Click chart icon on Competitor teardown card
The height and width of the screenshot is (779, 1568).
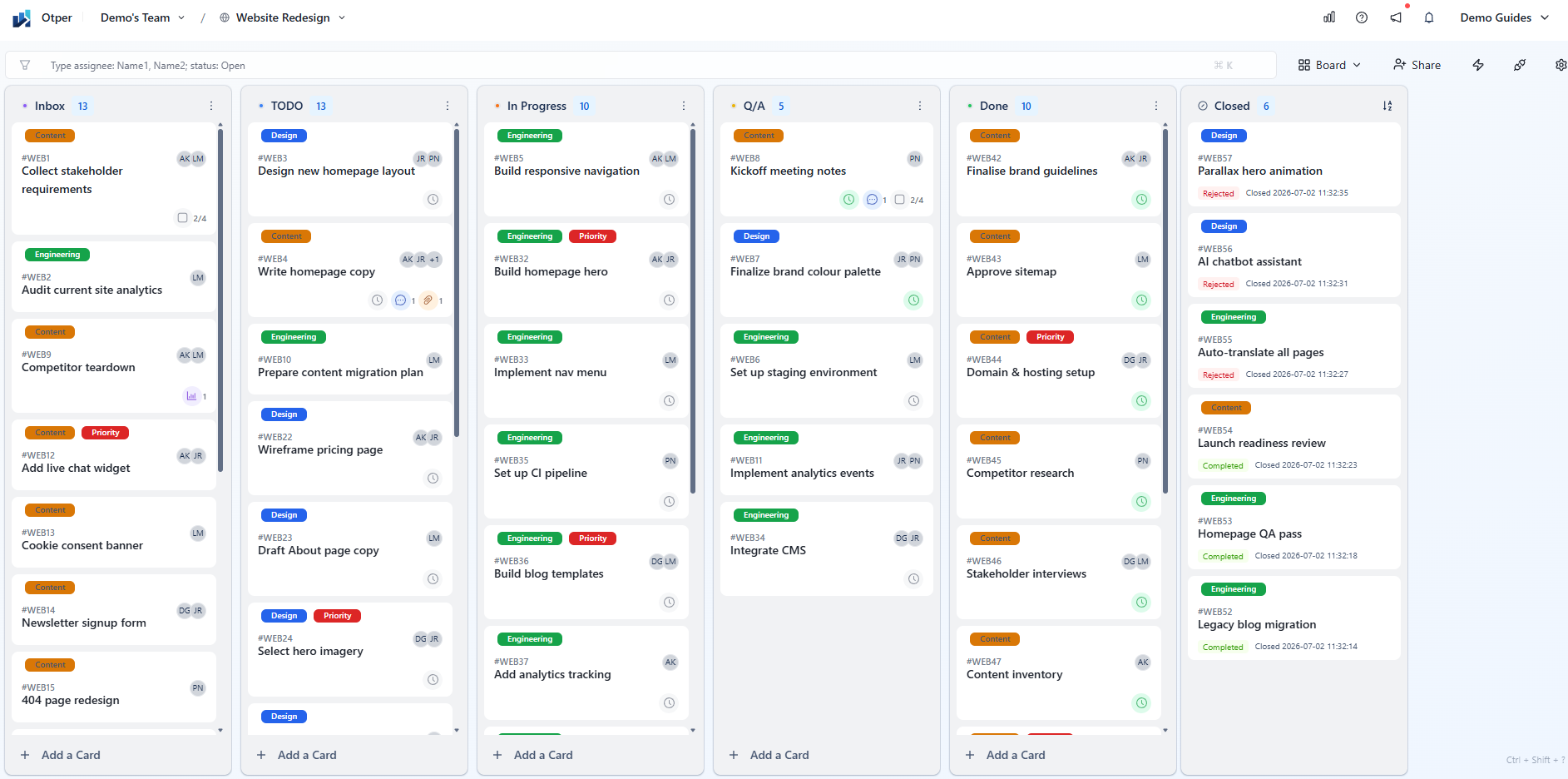pyautogui.click(x=191, y=396)
